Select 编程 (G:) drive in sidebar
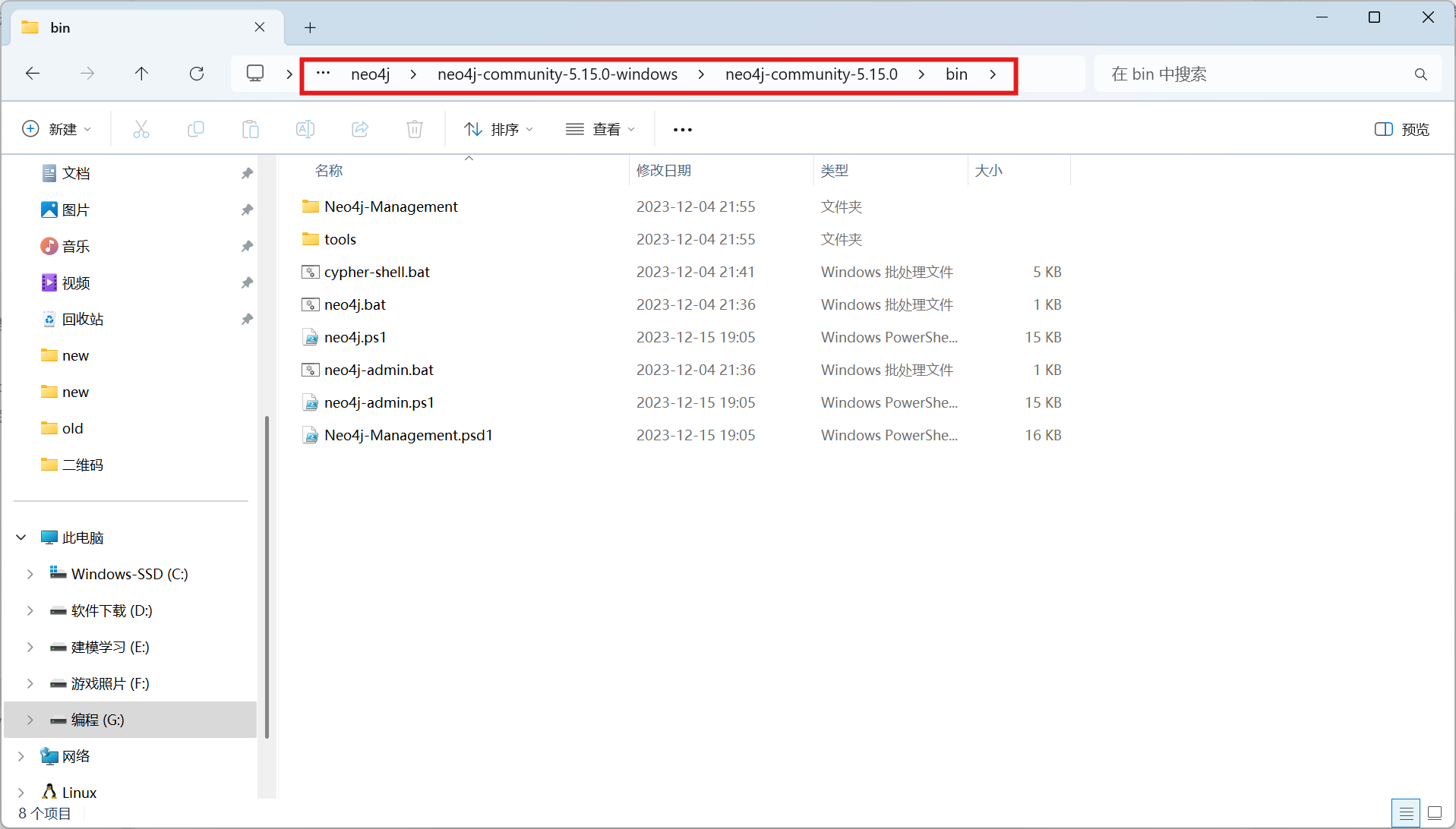Viewport: 1456px width, 829px height. 130,720
